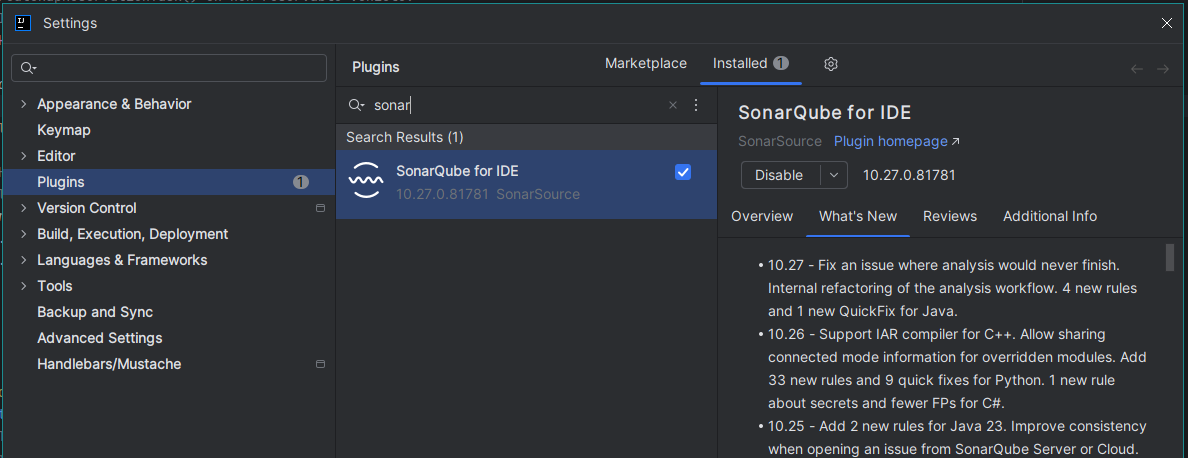Open the Reviews tab
The height and width of the screenshot is (458, 1188).
949,216
